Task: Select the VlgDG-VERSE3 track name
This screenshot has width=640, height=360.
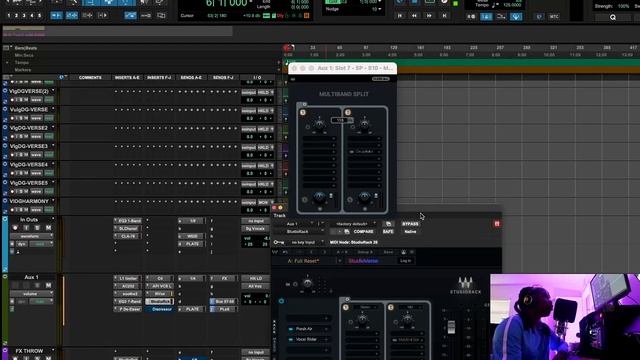Action: 29,146
